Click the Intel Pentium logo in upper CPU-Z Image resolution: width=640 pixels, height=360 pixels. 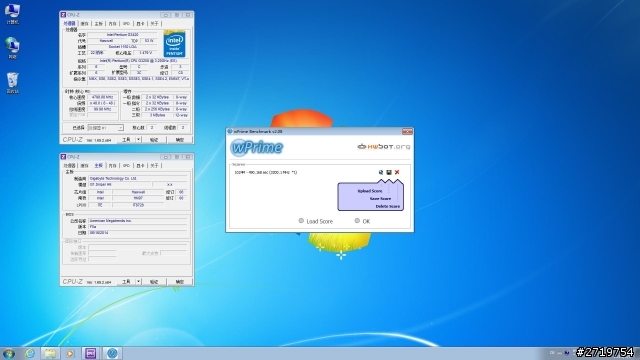174,44
